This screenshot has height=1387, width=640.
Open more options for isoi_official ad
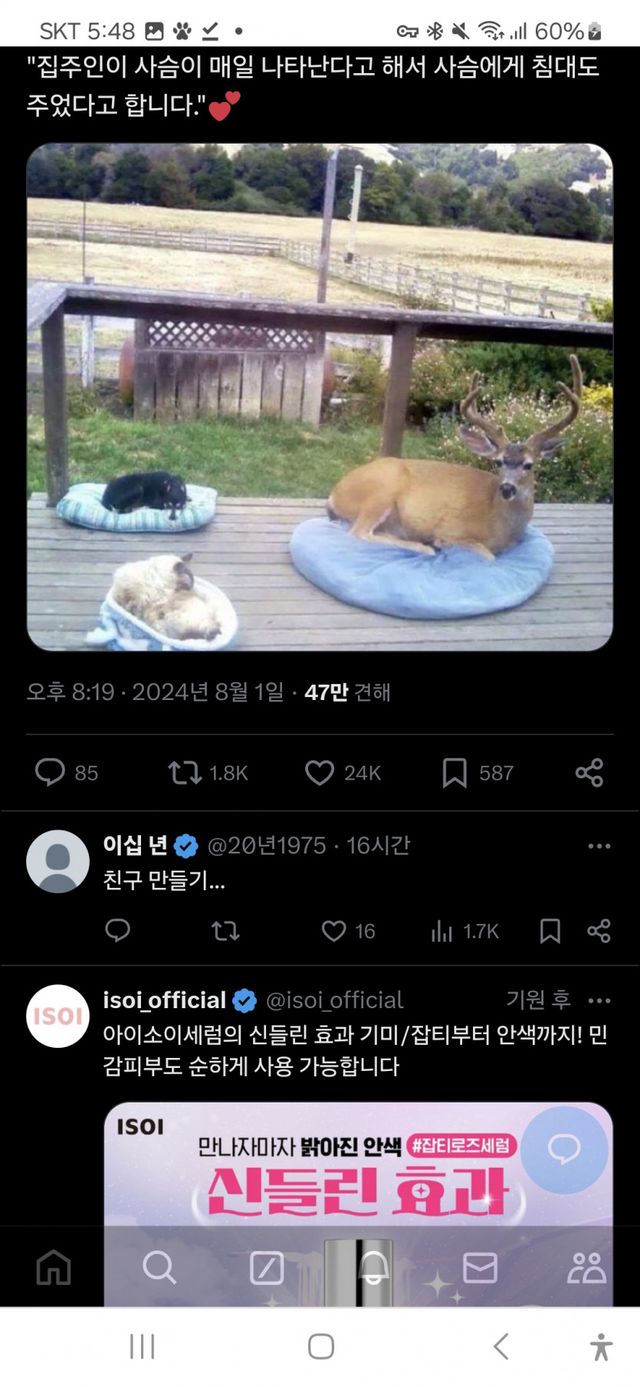pyautogui.click(x=599, y=1001)
